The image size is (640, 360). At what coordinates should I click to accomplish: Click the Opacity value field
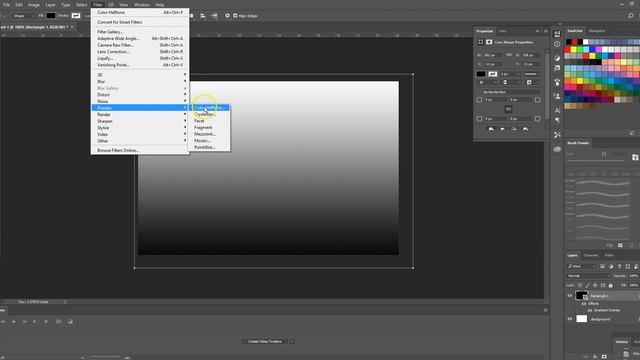(x=633, y=276)
